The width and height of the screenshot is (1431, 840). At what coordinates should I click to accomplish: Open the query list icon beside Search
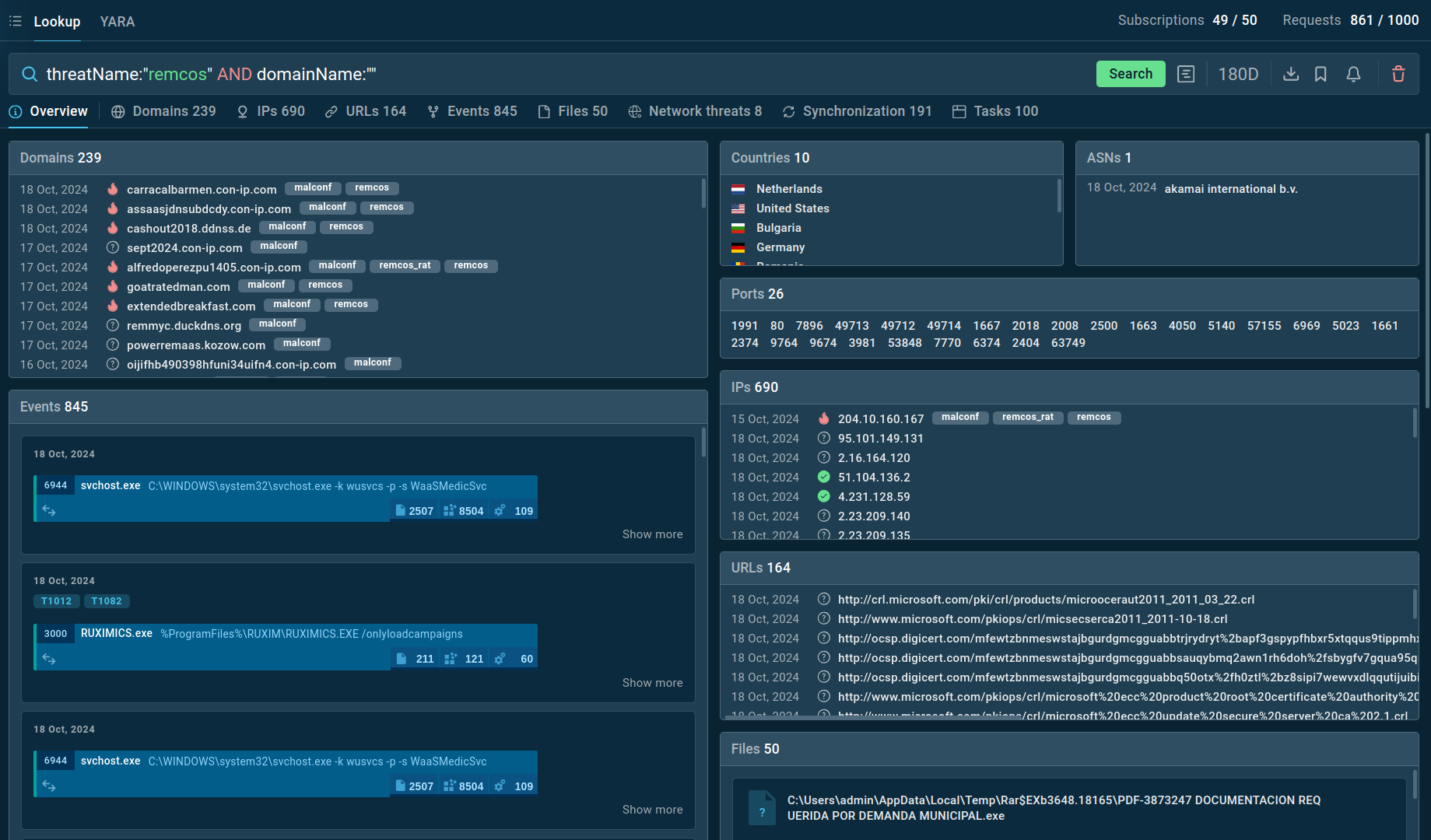1186,74
